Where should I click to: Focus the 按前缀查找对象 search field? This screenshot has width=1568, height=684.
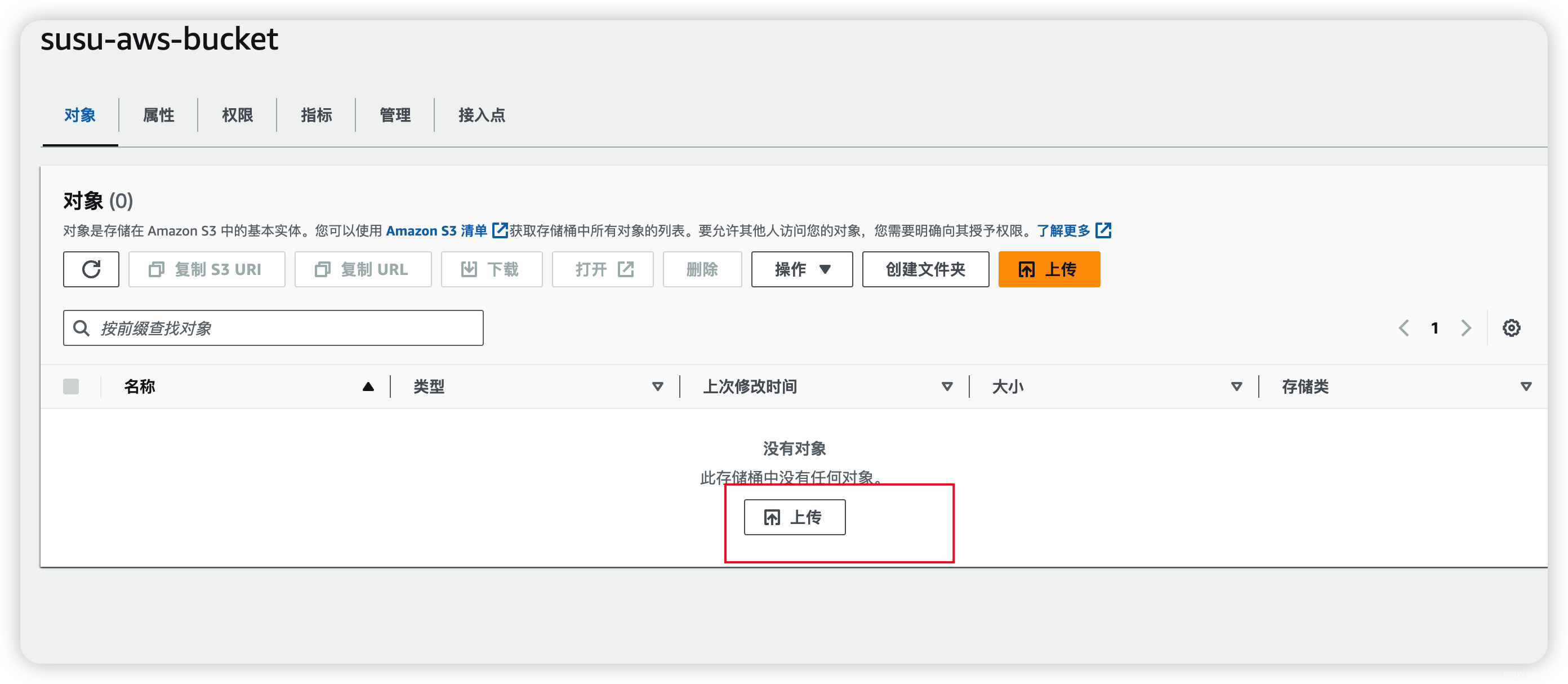pyautogui.click(x=273, y=328)
